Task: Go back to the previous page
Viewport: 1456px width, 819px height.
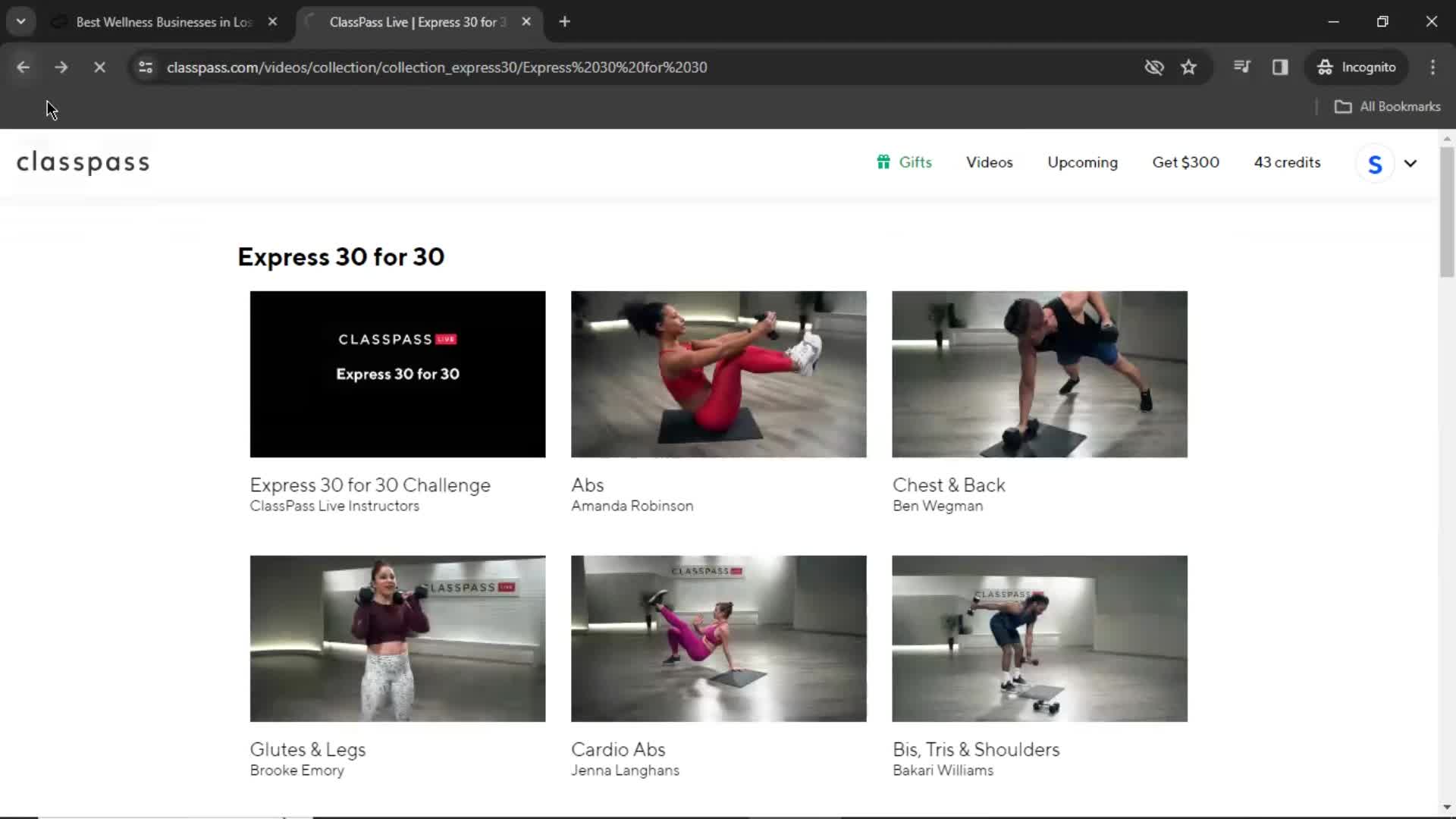Action: click(23, 67)
